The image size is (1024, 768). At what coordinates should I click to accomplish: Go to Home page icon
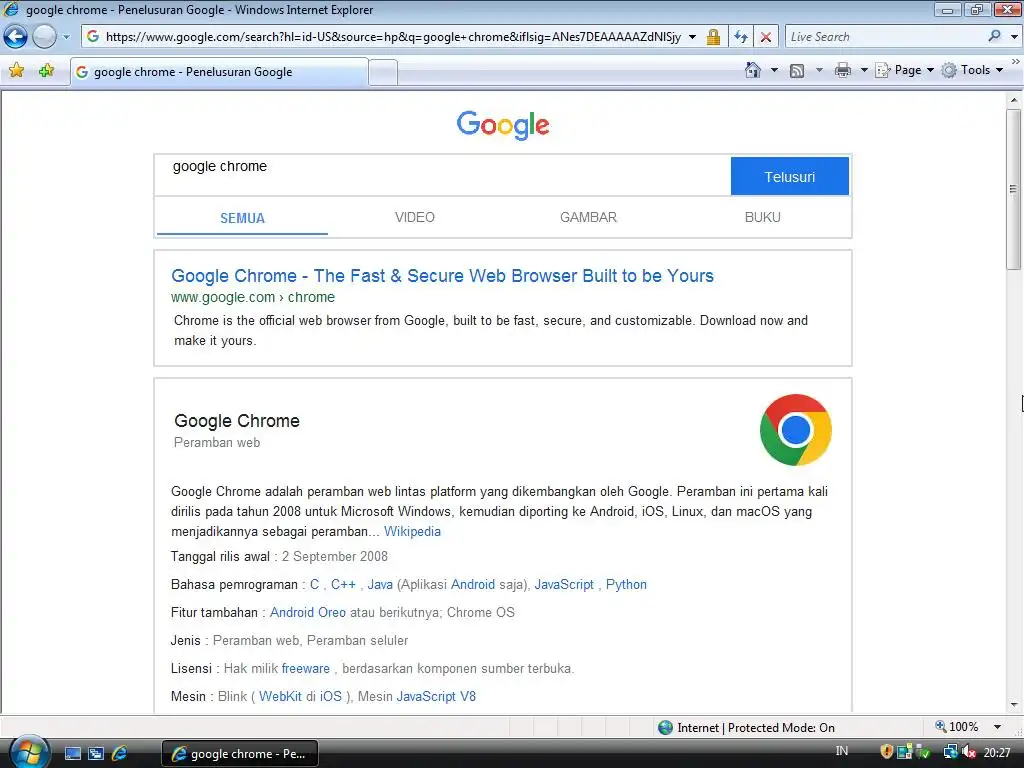[x=753, y=70]
